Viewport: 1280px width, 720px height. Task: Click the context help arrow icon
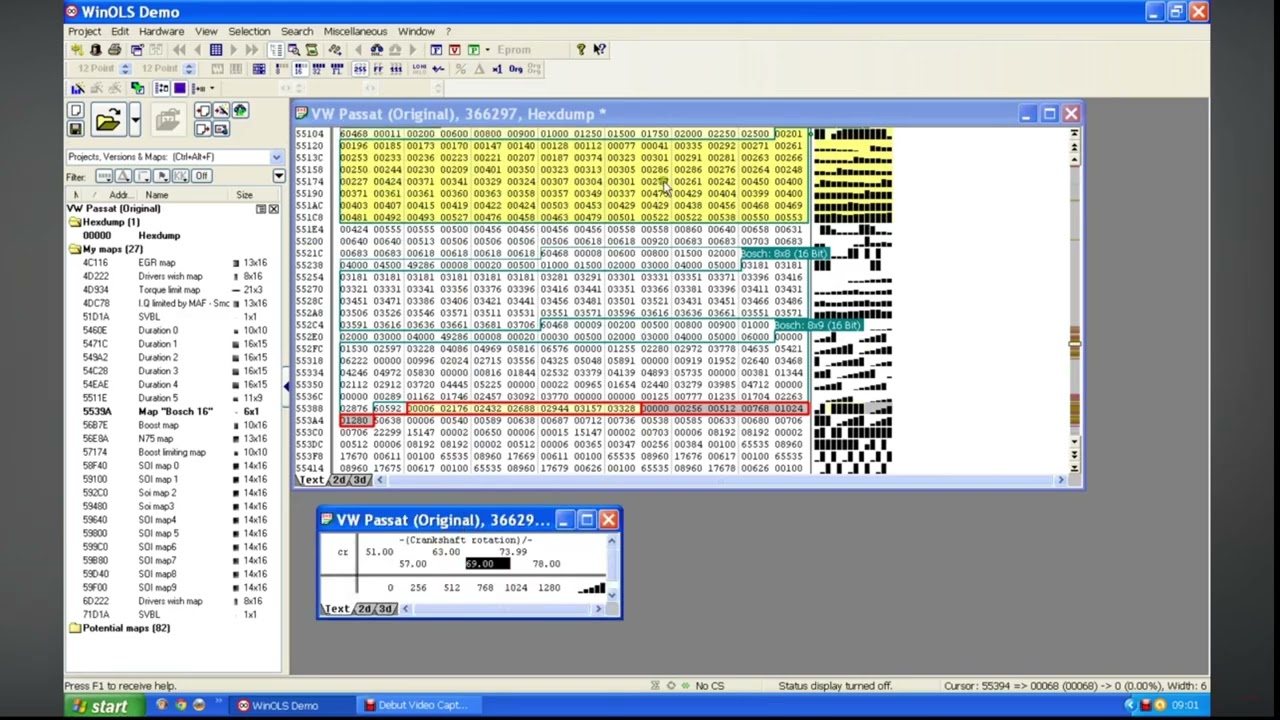pos(599,49)
